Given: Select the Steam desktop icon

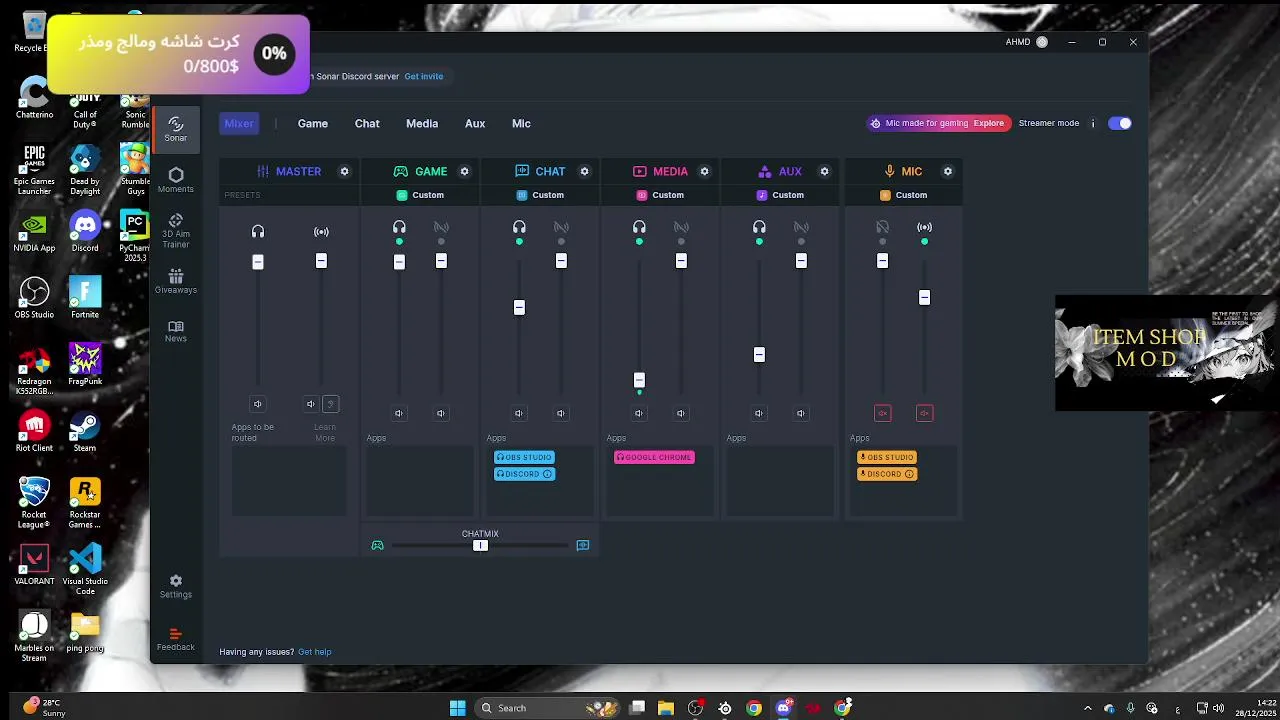Looking at the screenshot, I should (85, 431).
